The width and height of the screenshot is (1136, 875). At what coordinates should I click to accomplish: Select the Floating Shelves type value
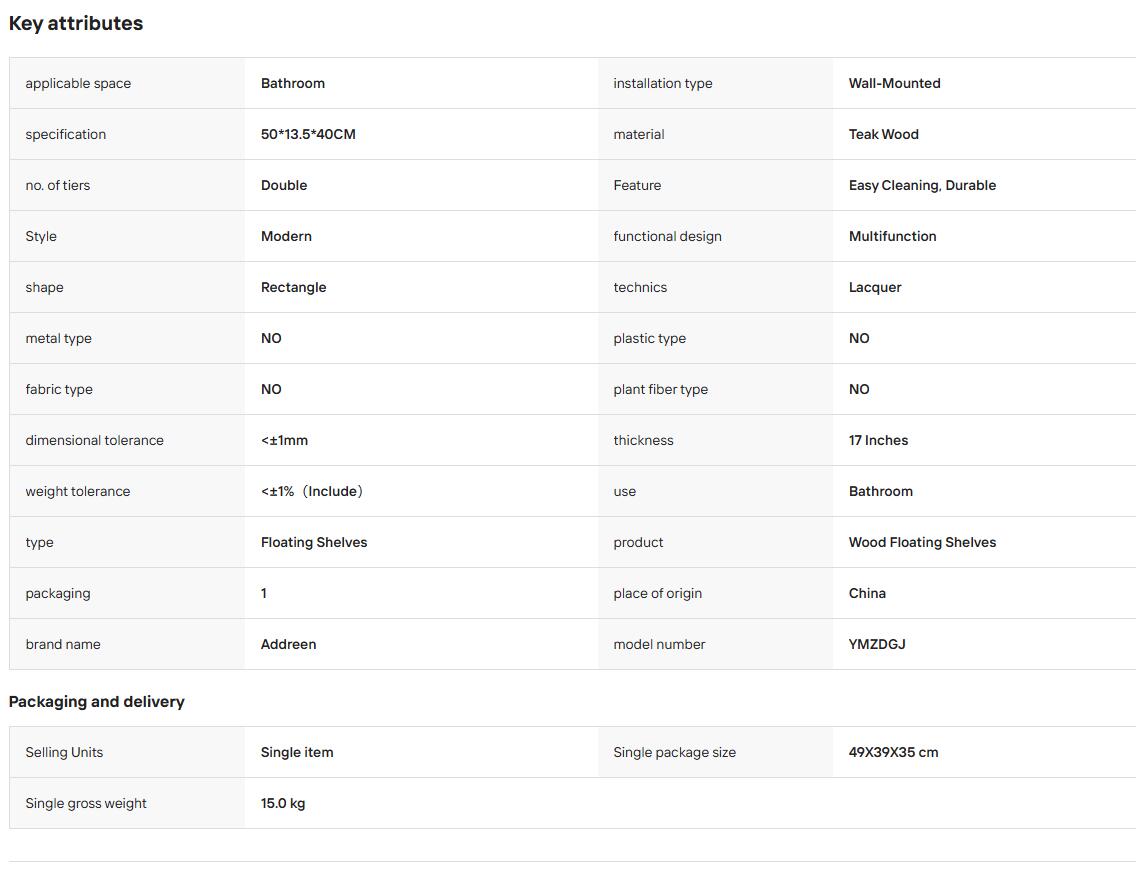pyautogui.click(x=314, y=543)
